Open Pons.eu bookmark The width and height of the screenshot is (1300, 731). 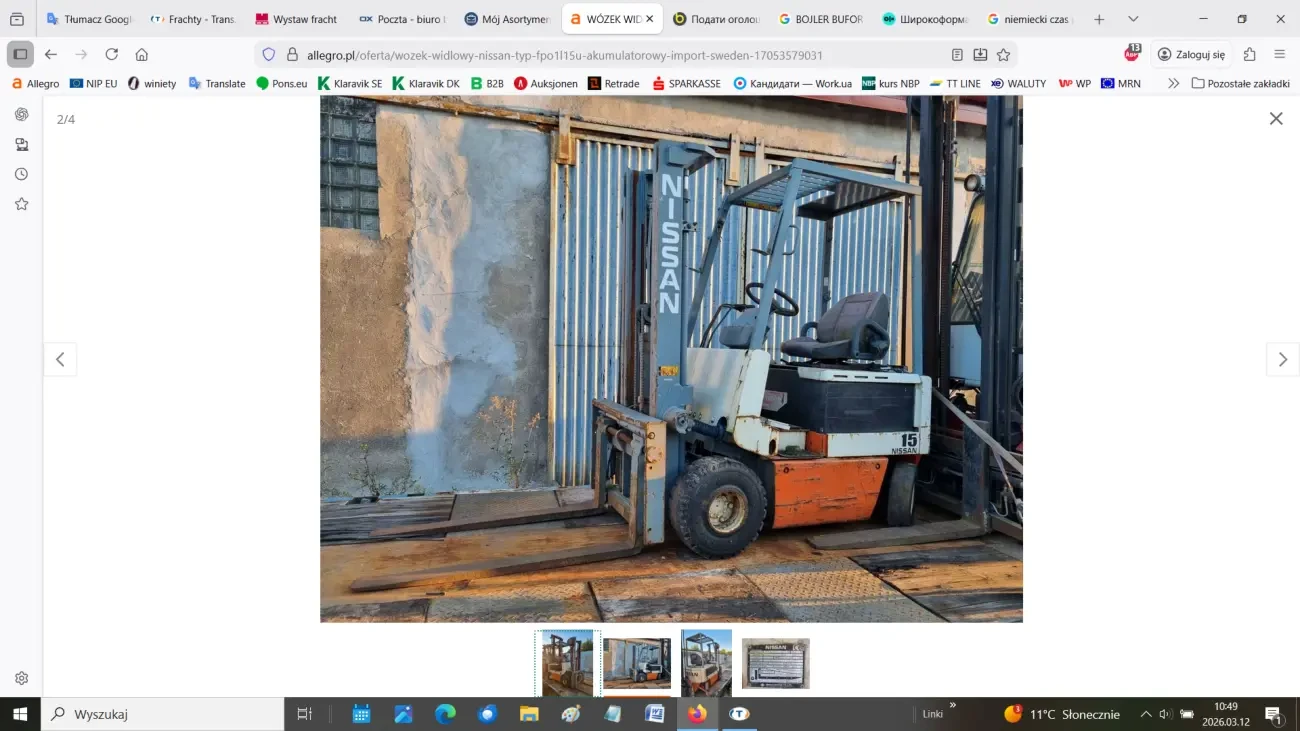coord(281,83)
